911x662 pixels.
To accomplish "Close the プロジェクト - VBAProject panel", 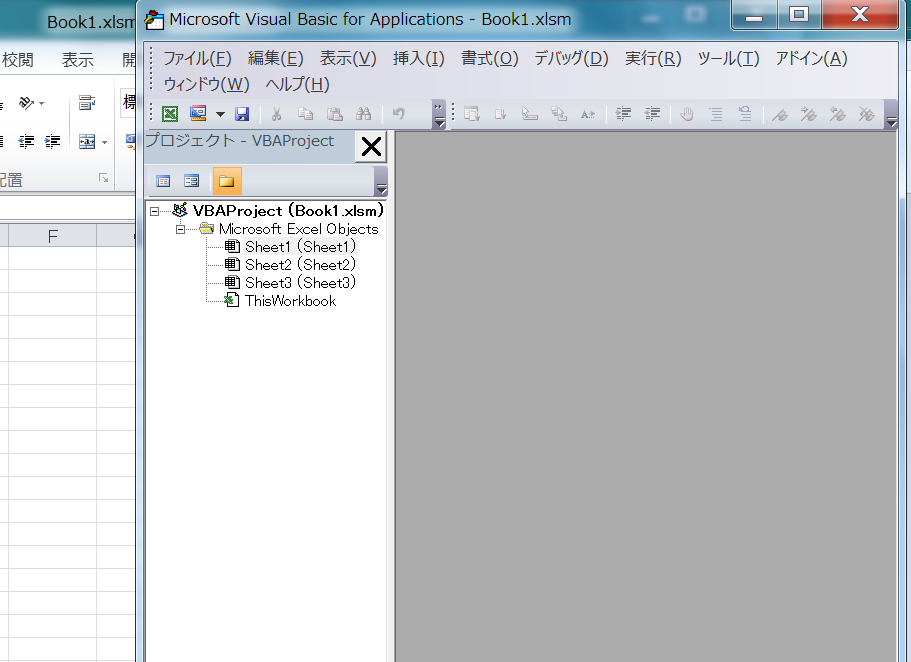I will tap(371, 146).
